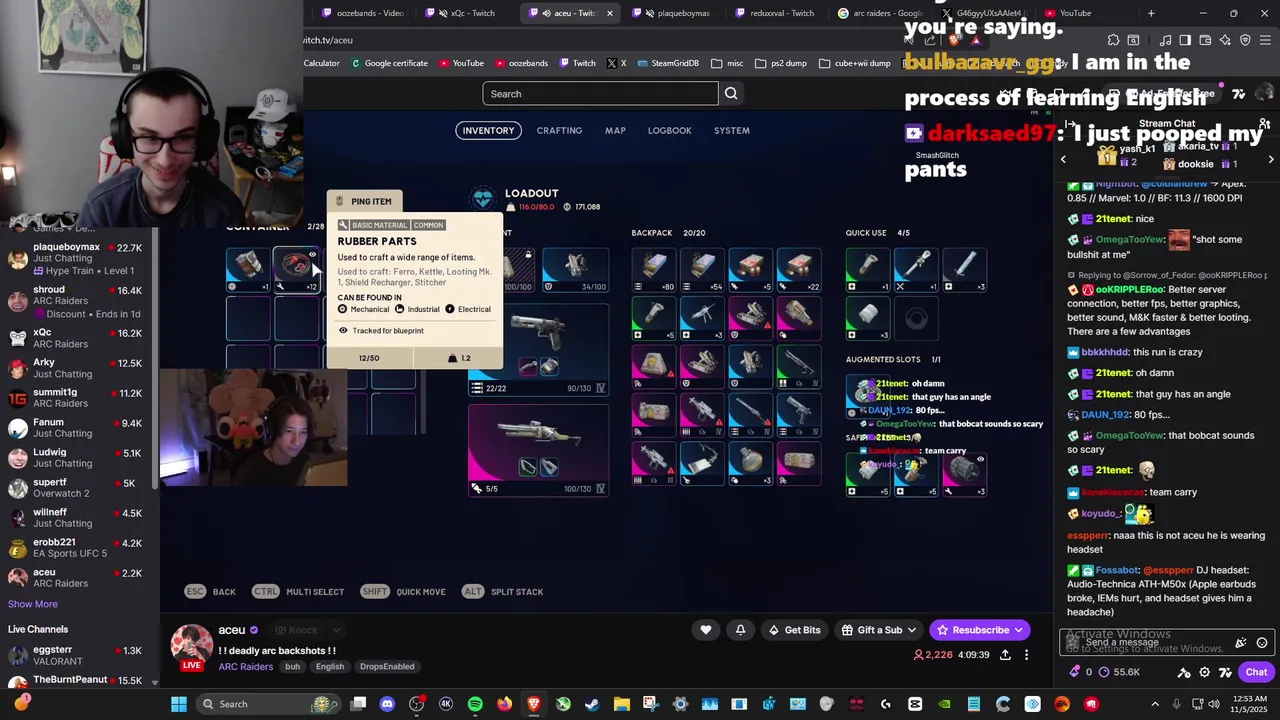Open the browser extensions puzzle icon
The width and height of the screenshot is (1280, 720).
(x=1113, y=40)
